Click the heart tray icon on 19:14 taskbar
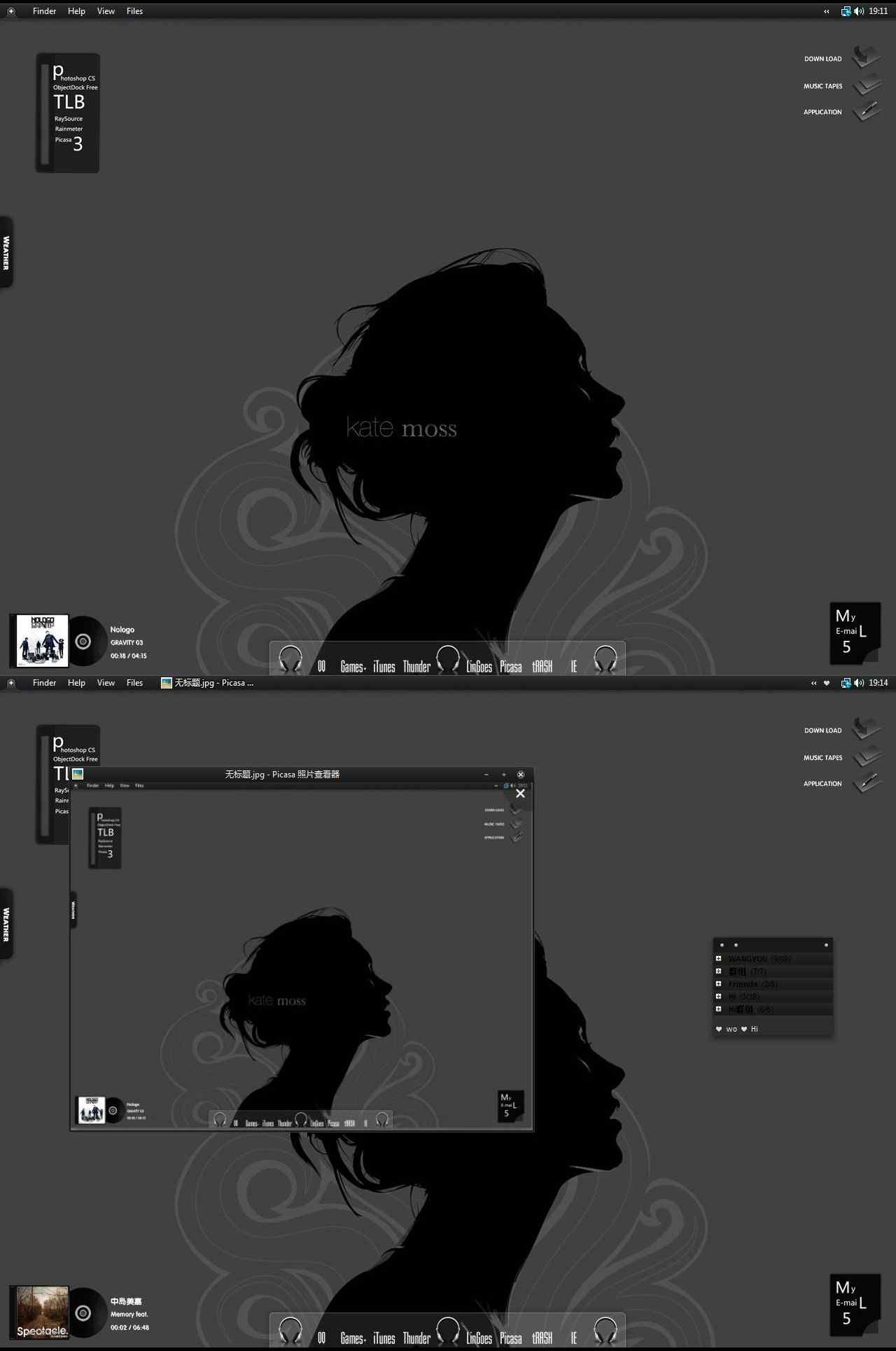This screenshot has width=896, height=1351. (x=827, y=683)
